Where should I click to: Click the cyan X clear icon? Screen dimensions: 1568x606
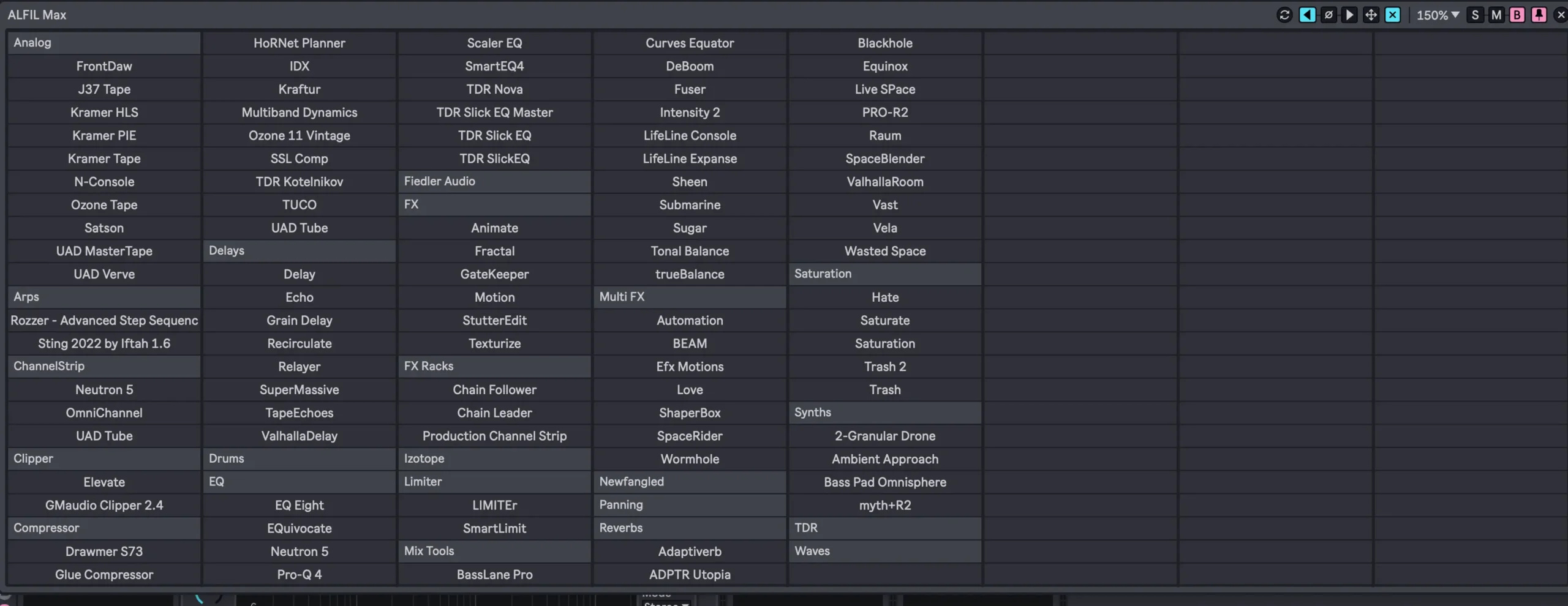1393,15
